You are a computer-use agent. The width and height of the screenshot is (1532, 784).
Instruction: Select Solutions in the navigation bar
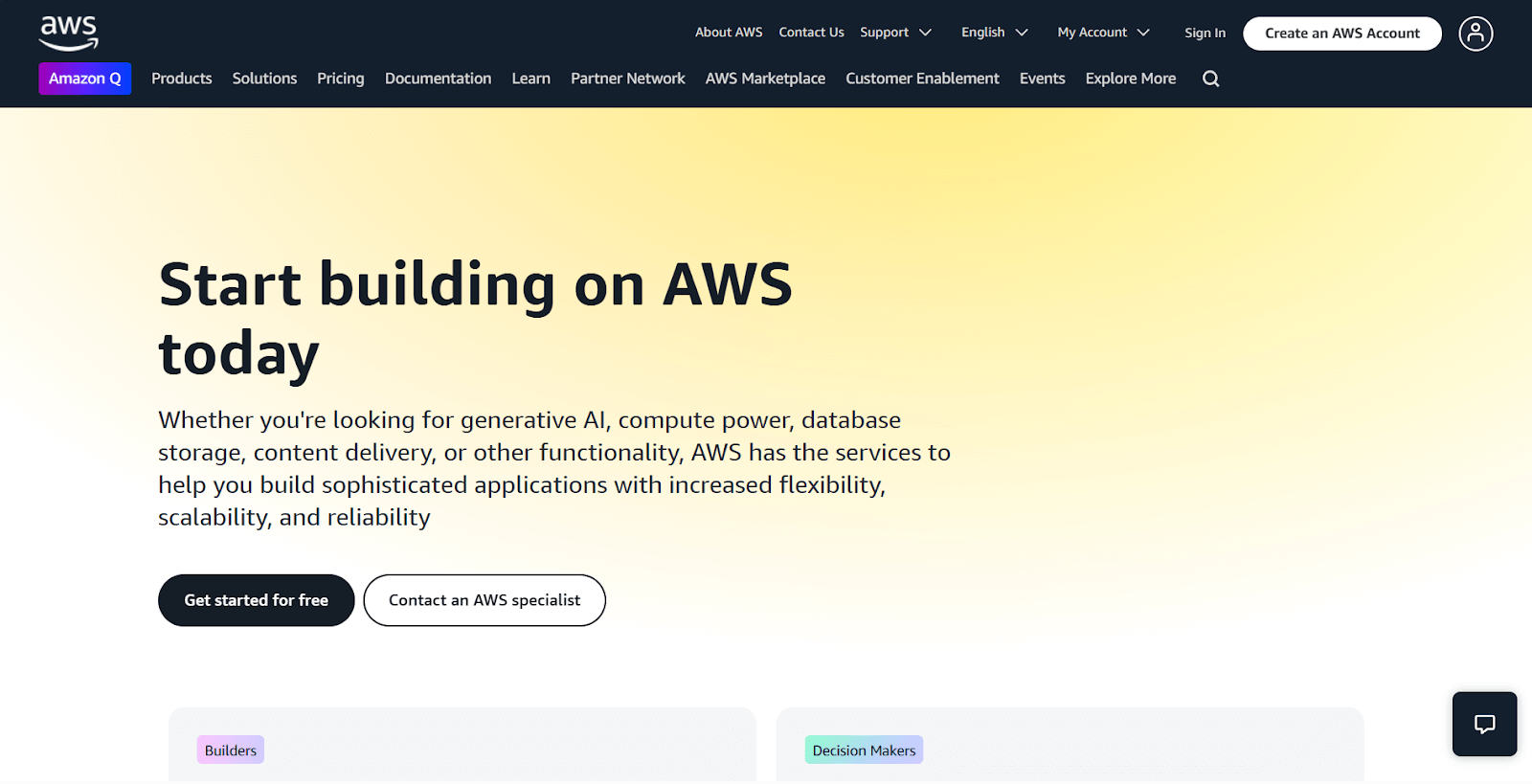pyautogui.click(x=264, y=78)
